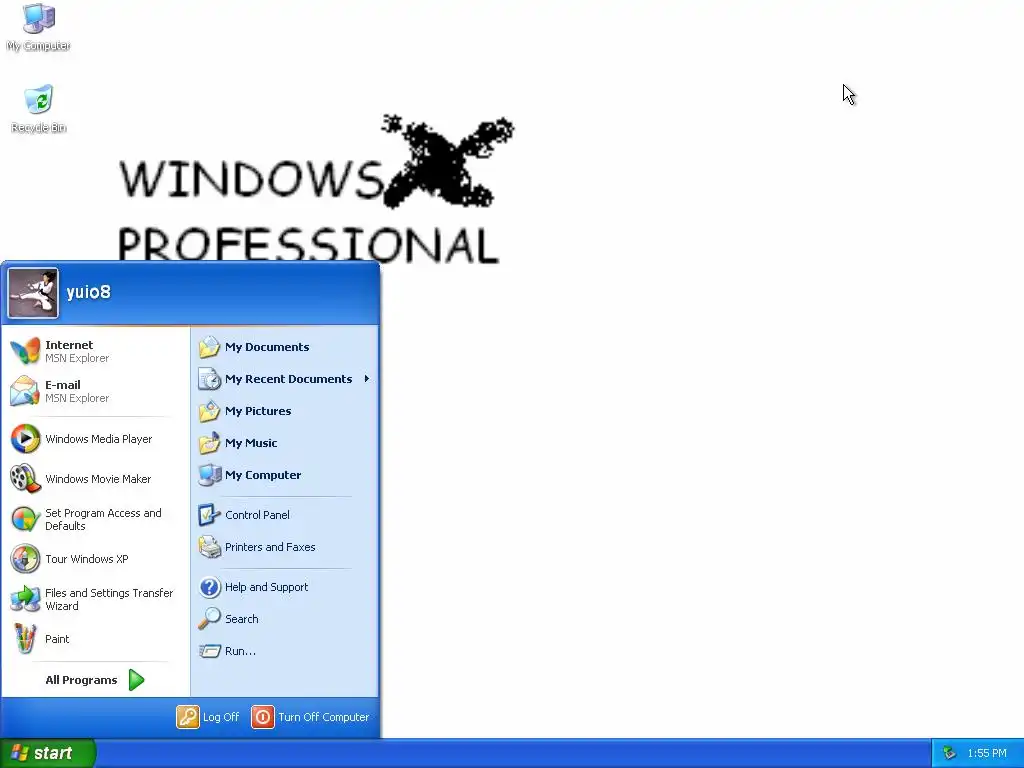Click the Log Off key icon
This screenshot has height=768, width=1024.
pyautogui.click(x=187, y=717)
